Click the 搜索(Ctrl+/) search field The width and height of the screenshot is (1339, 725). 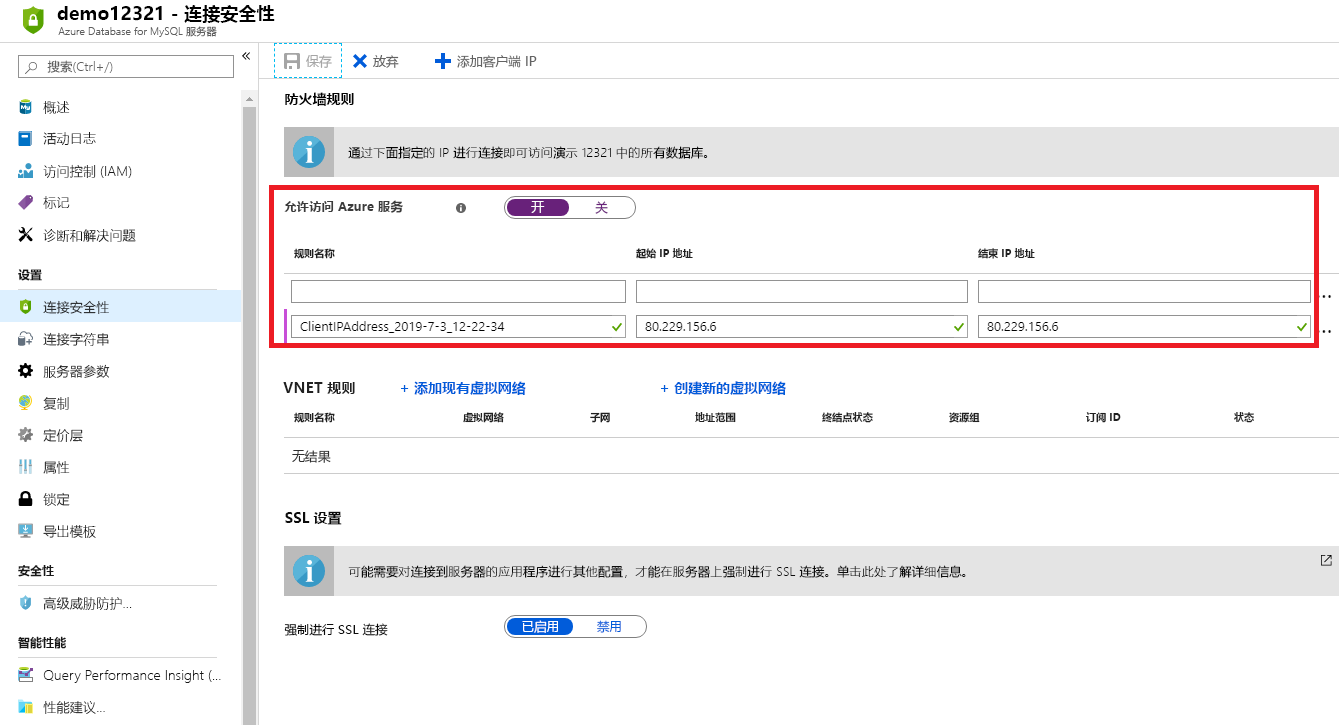(126, 66)
